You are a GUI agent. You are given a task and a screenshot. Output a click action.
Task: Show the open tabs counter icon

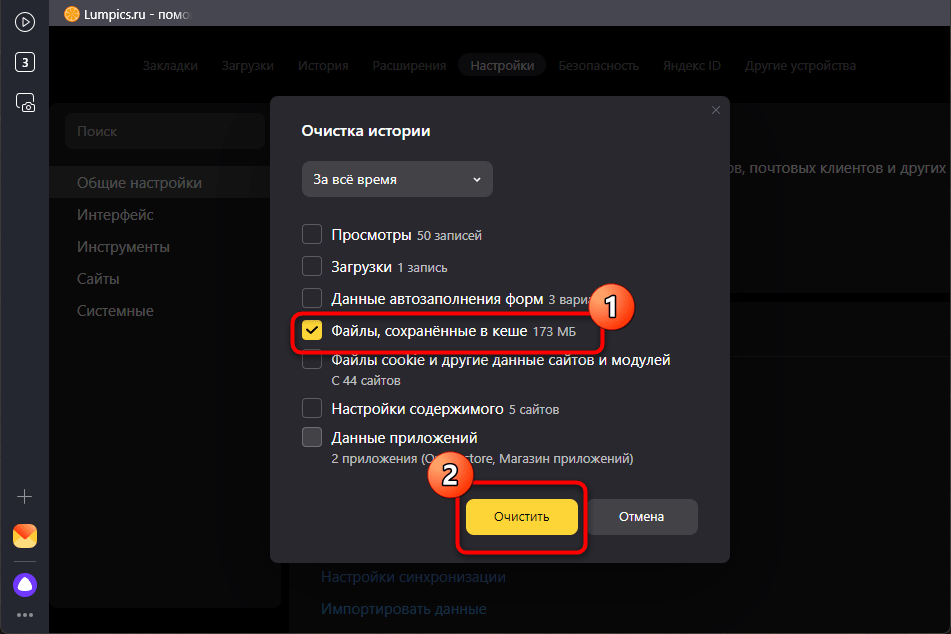click(x=25, y=62)
